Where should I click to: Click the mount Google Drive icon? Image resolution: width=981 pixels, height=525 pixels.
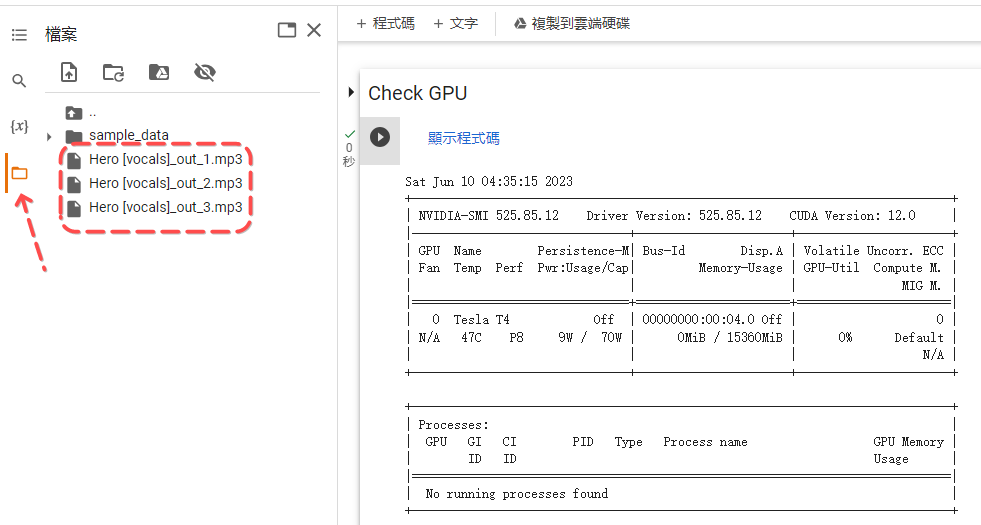pos(158,72)
